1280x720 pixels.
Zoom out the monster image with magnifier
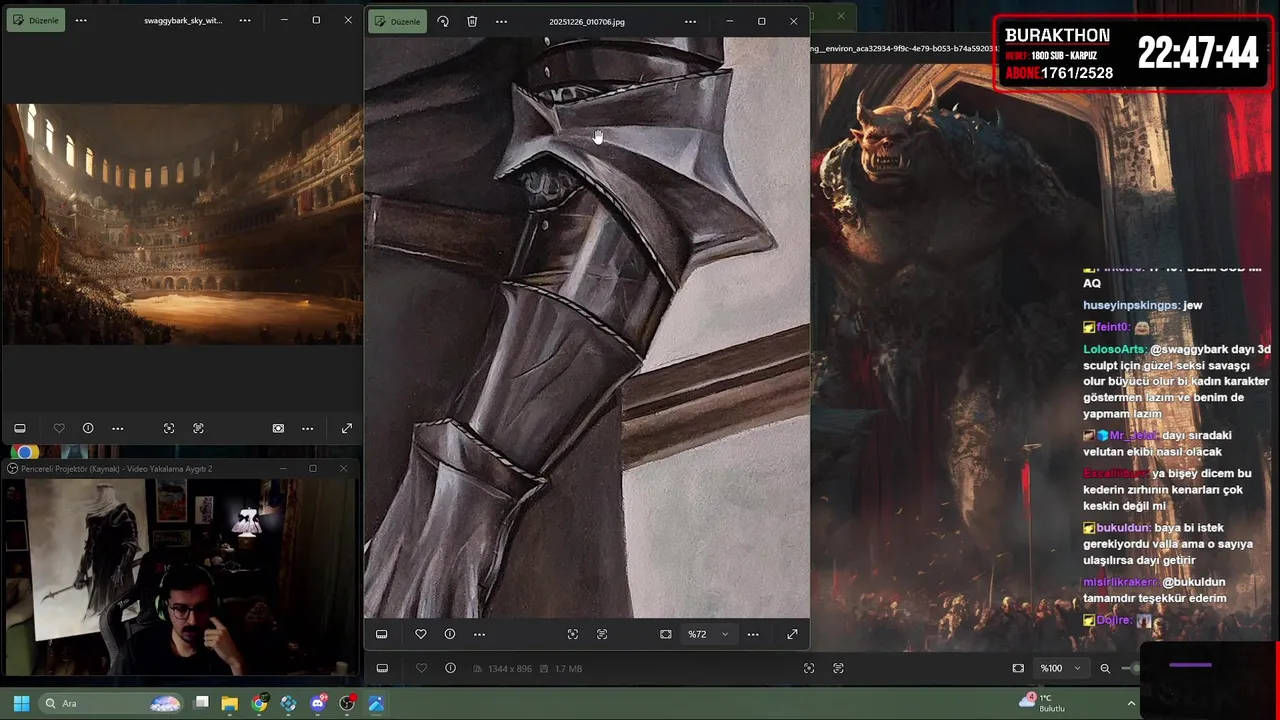[1105, 668]
